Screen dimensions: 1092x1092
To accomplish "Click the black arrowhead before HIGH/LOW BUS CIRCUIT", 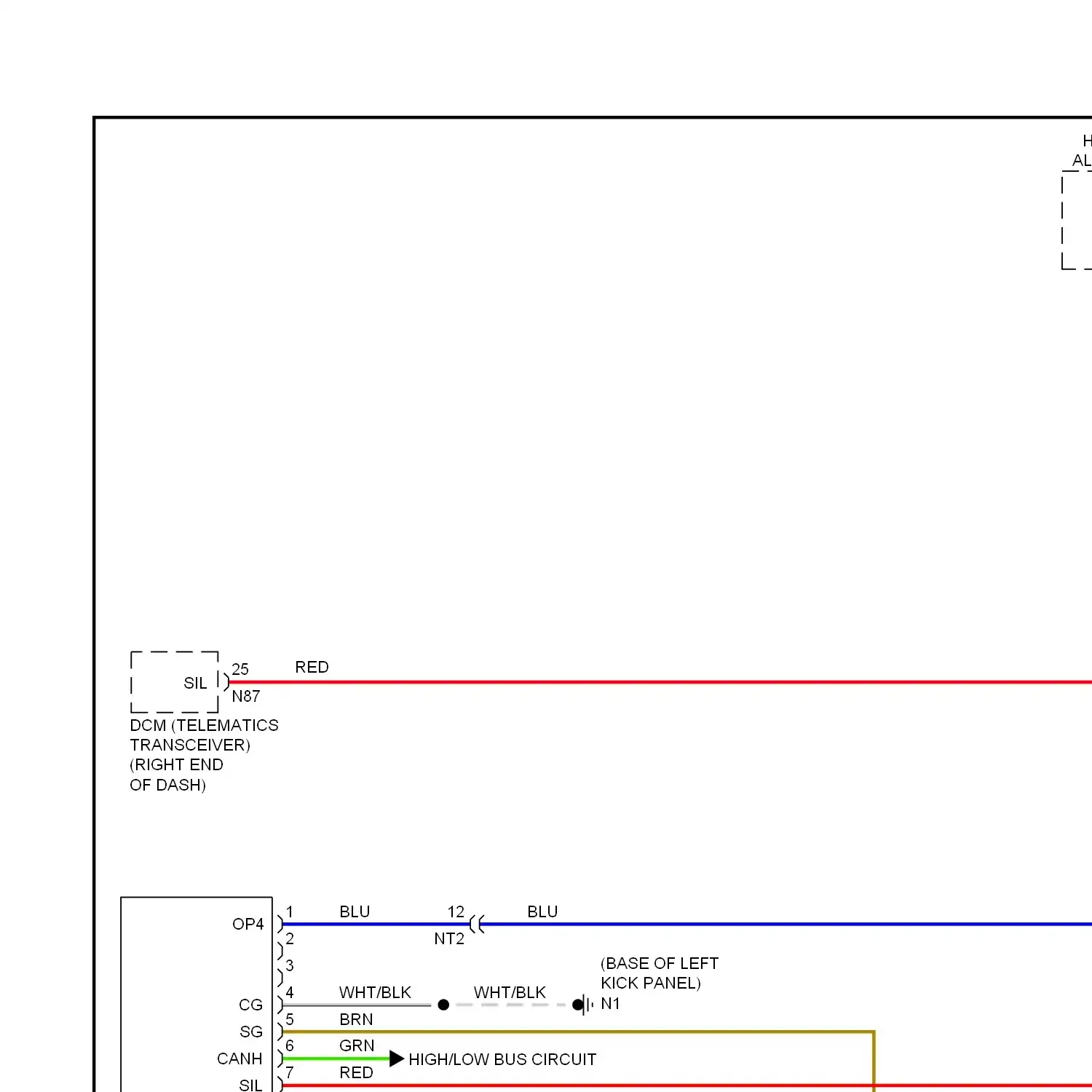I will (x=397, y=1059).
